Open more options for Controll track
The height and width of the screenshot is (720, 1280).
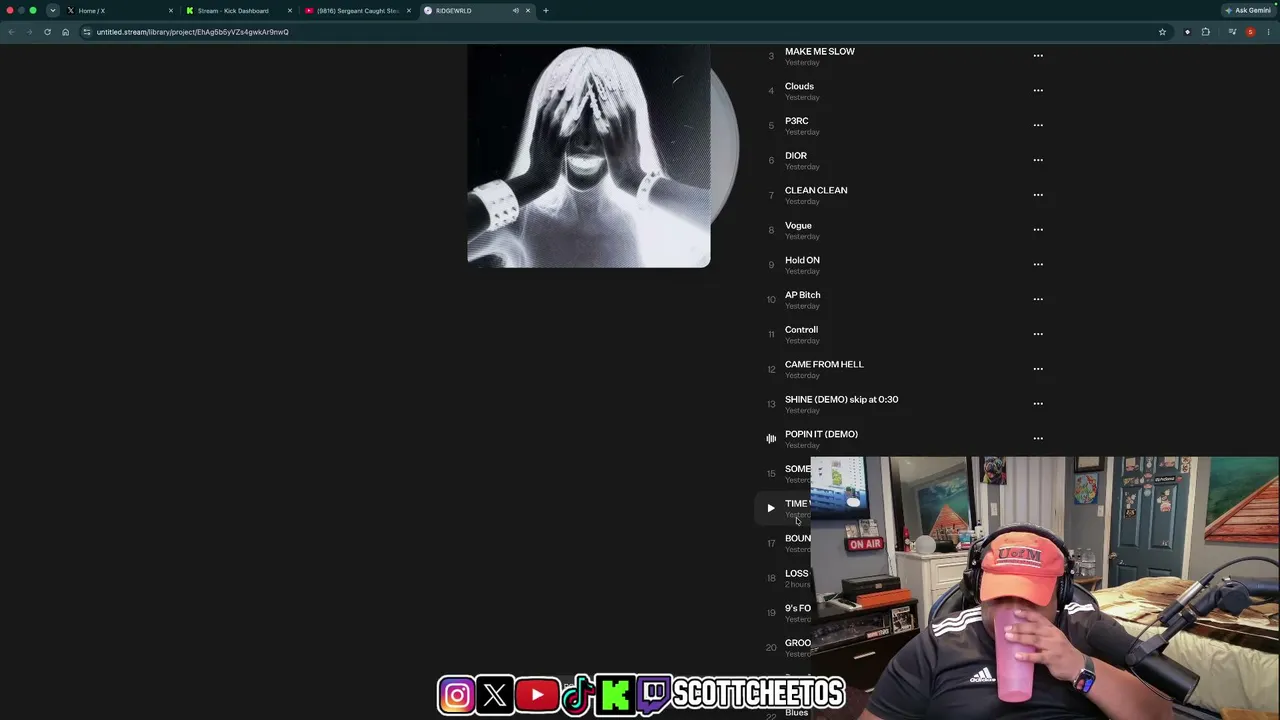pos(1038,334)
